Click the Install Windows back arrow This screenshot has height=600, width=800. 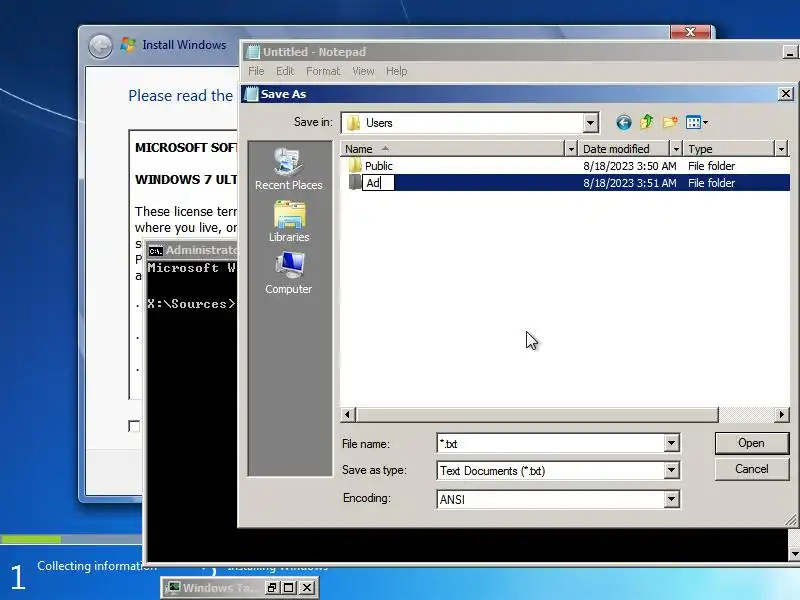(100, 46)
